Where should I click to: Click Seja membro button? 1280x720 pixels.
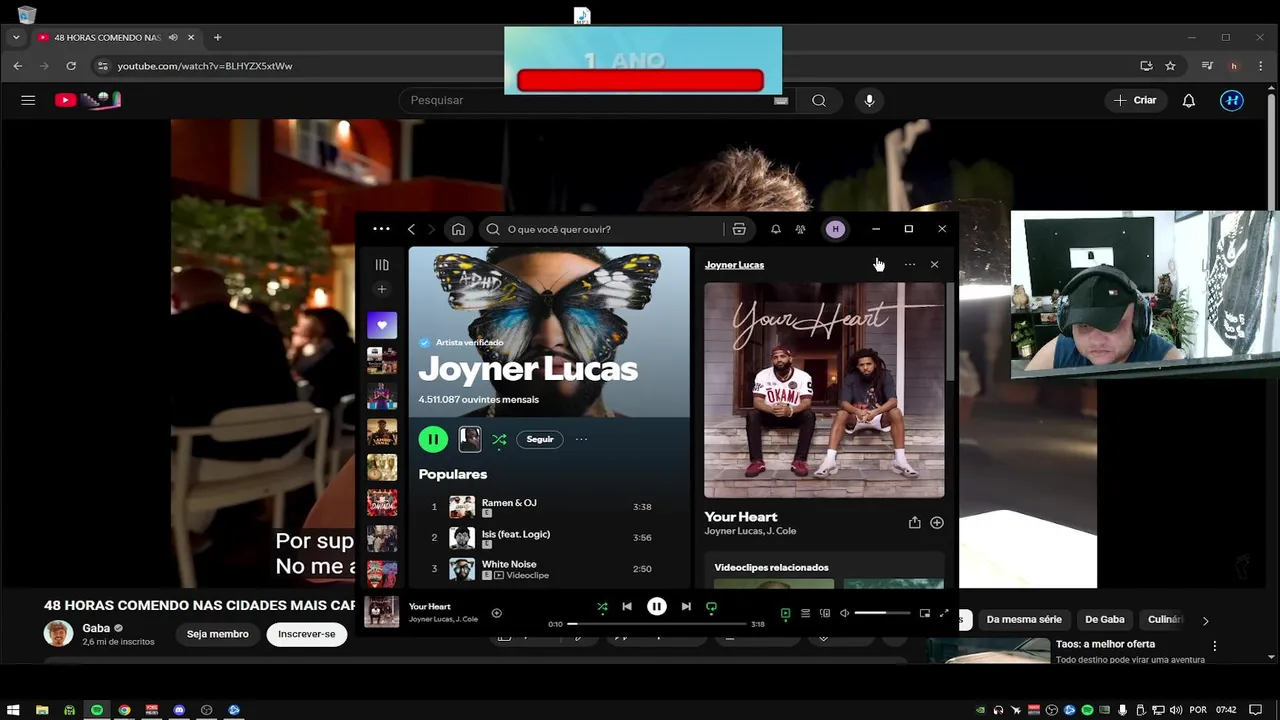pos(217,634)
